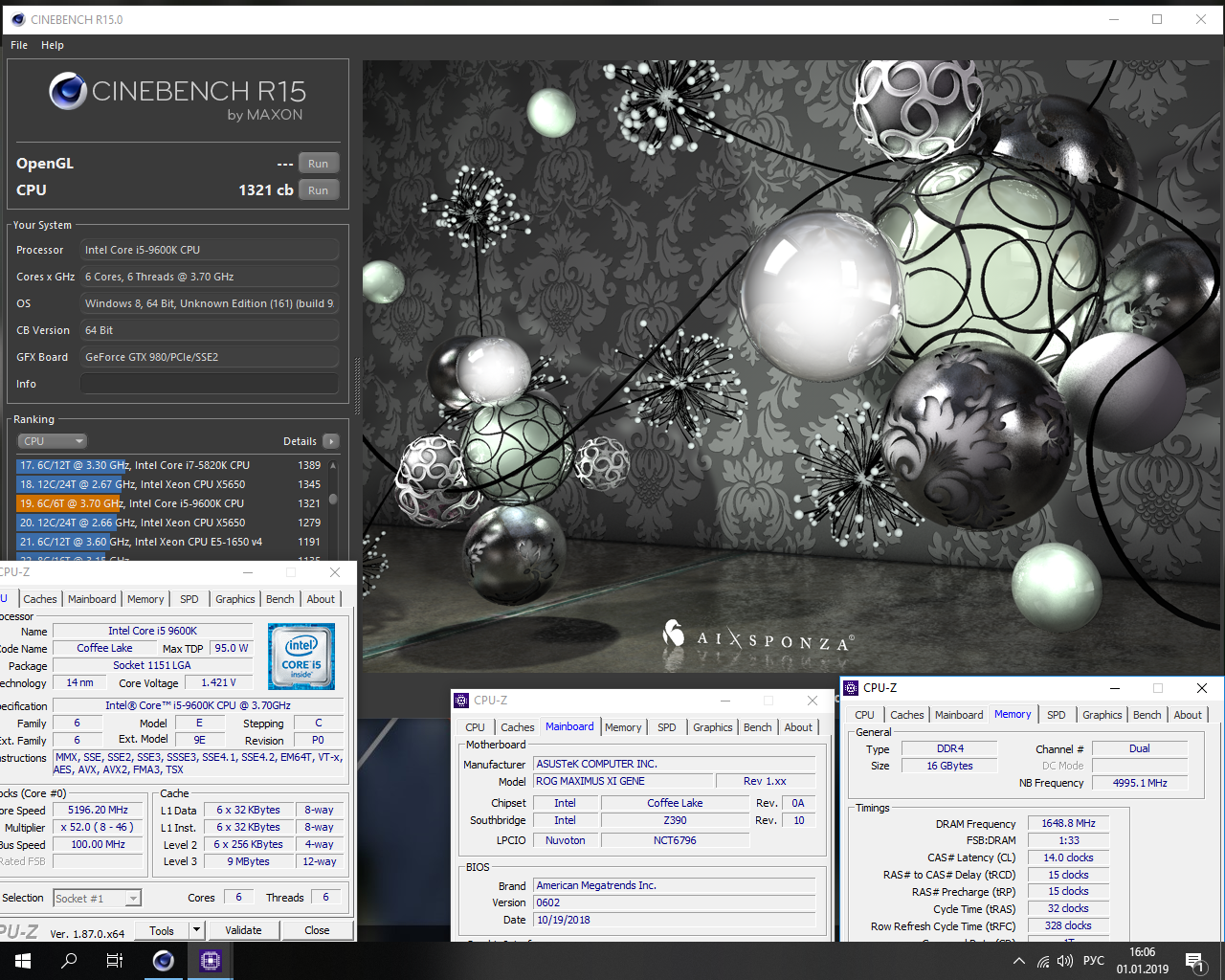Open the Socket #1 selection dropdown
This screenshot has height=980, width=1225.
click(x=98, y=899)
